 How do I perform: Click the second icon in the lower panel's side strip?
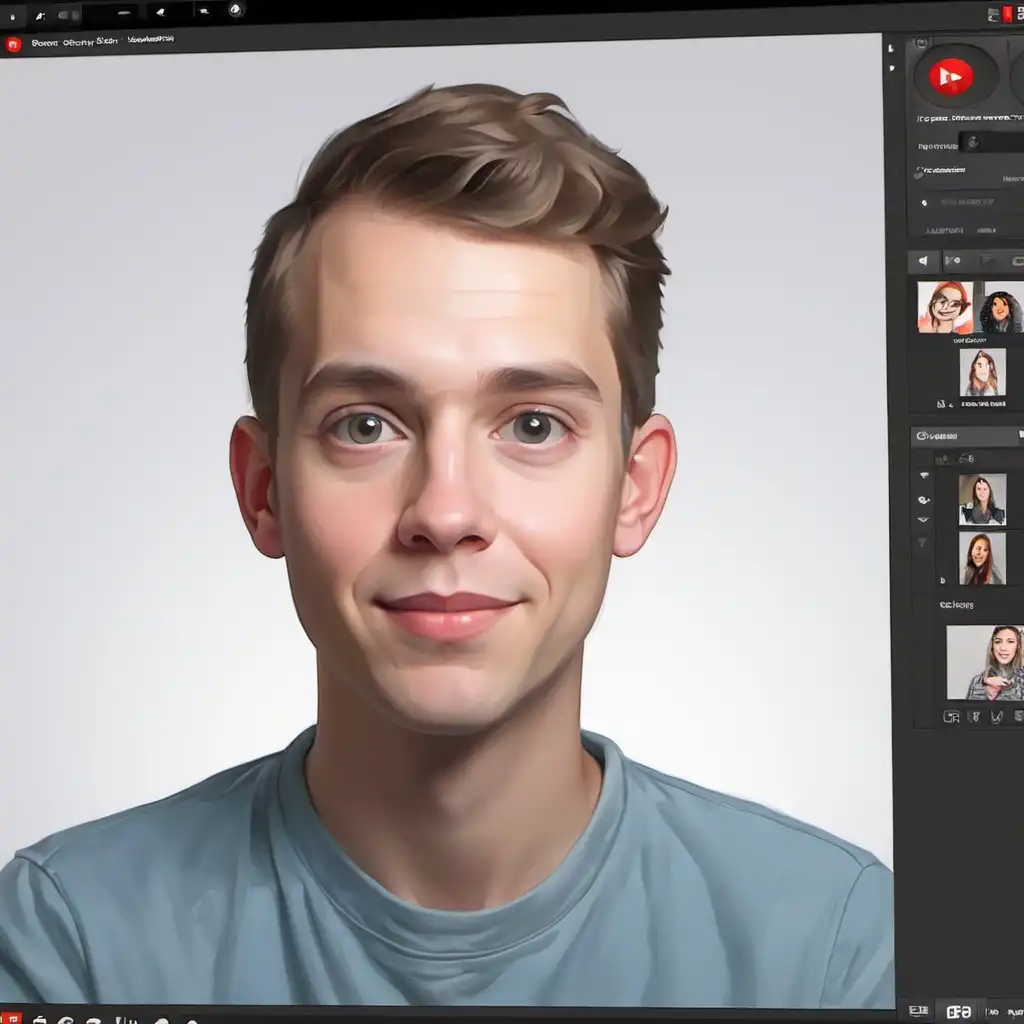click(x=923, y=499)
